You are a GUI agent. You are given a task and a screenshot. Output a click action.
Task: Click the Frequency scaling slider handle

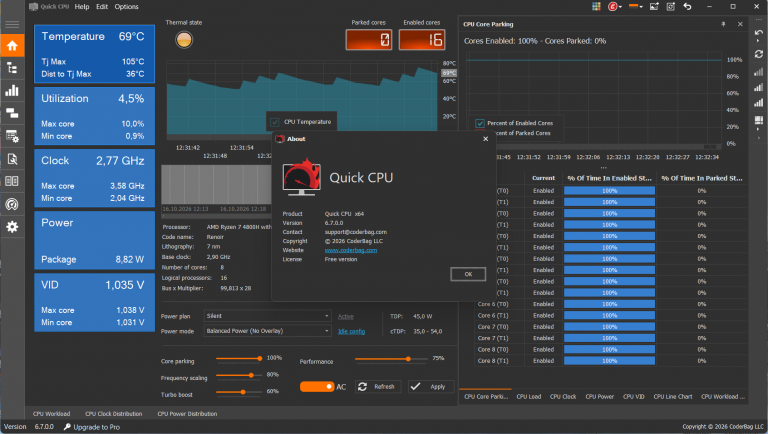251,375
